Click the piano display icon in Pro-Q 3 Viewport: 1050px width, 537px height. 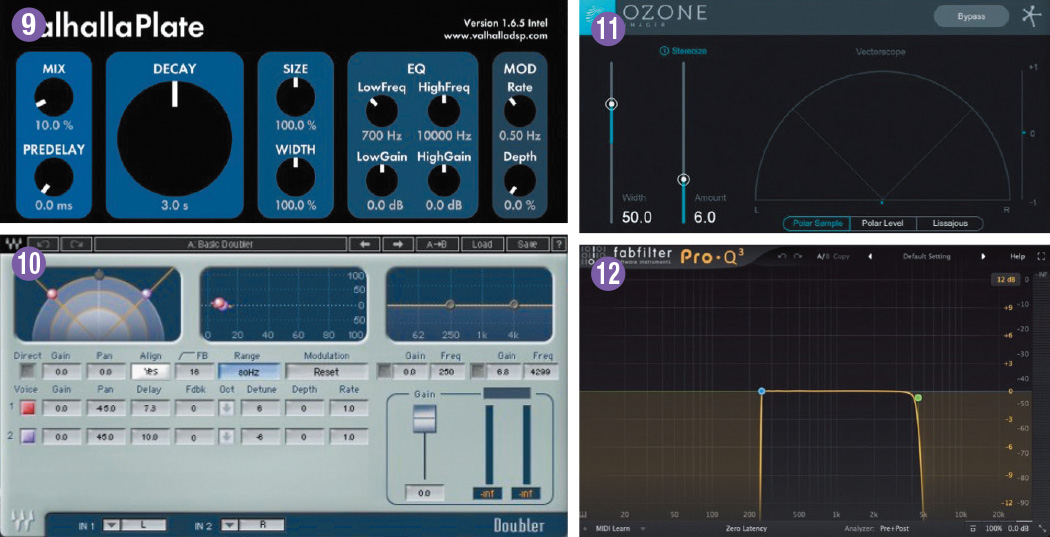[585, 515]
